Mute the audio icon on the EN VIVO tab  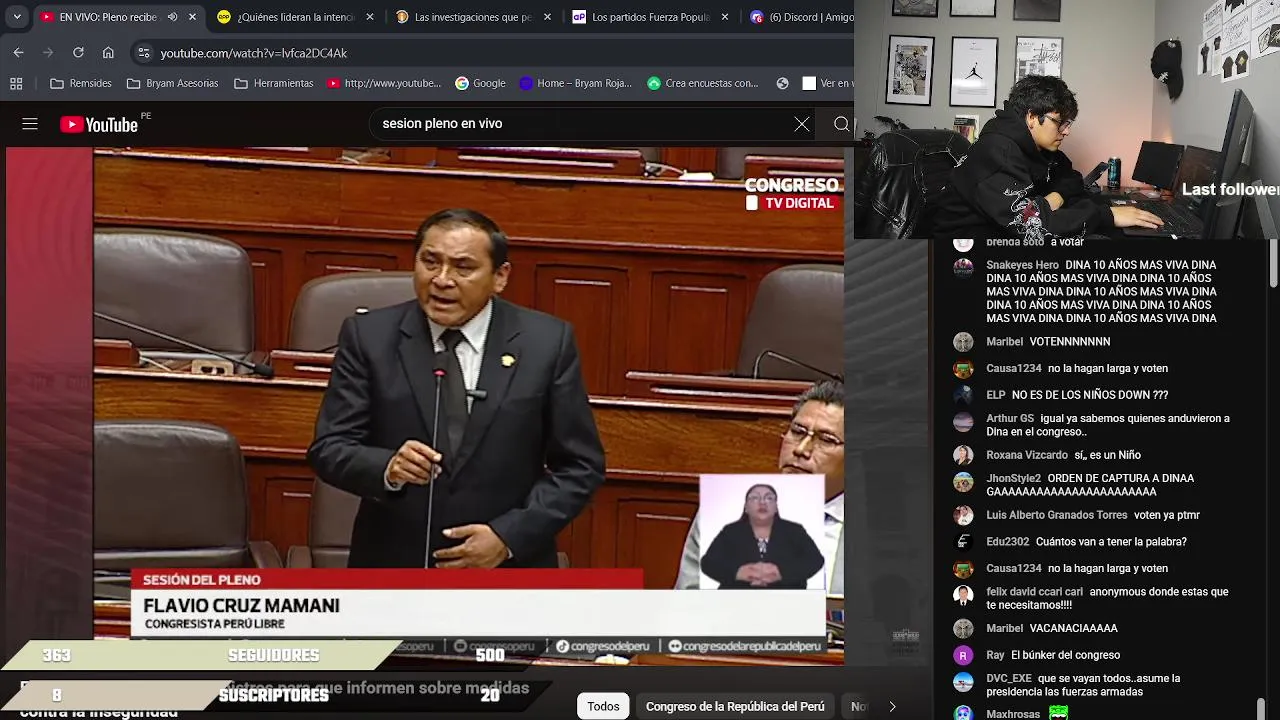(x=172, y=17)
